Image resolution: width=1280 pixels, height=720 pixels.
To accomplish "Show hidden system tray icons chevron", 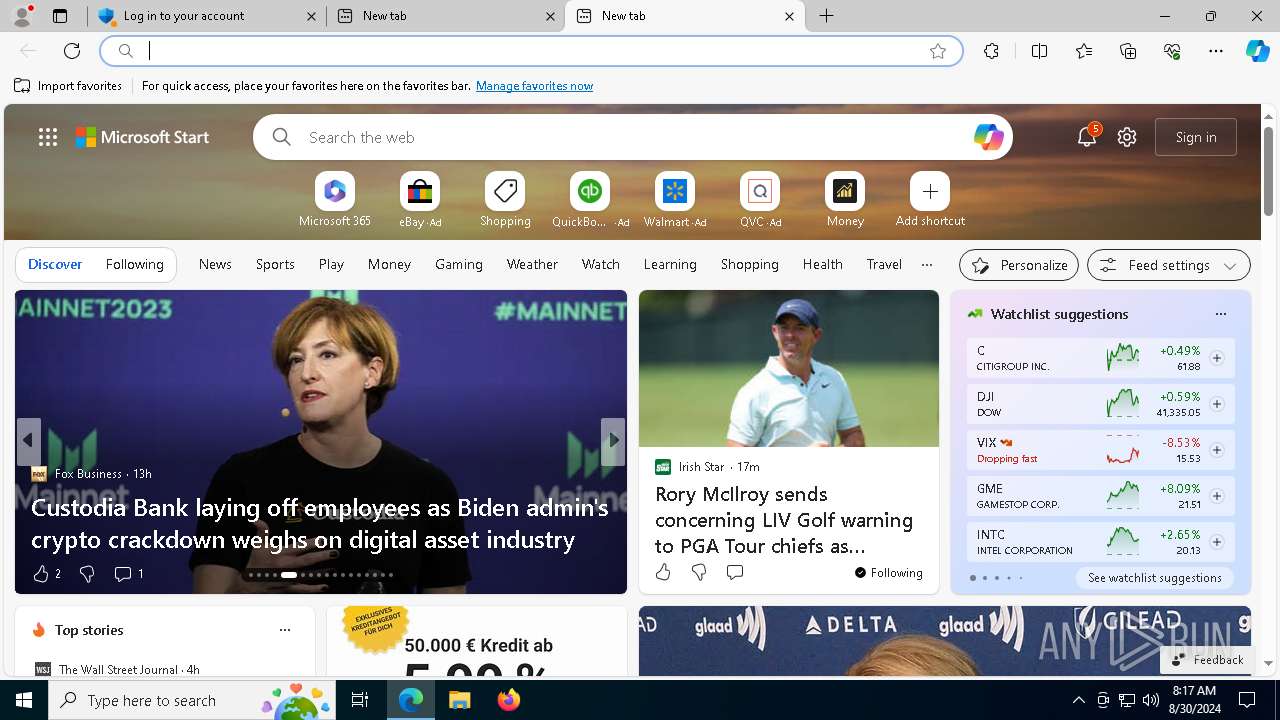I will point(1078,700).
